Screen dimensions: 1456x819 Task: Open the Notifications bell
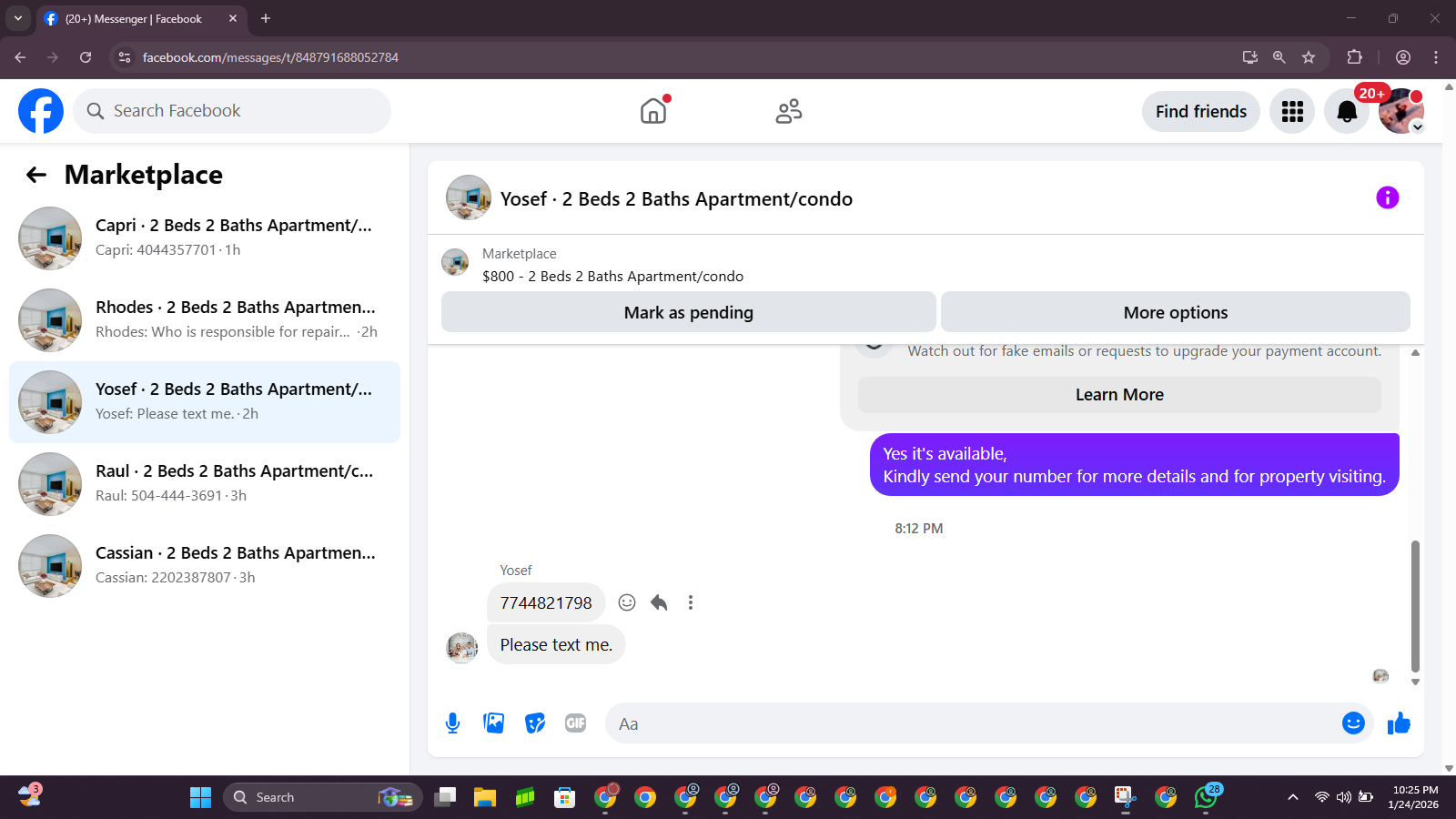pos(1347,111)
